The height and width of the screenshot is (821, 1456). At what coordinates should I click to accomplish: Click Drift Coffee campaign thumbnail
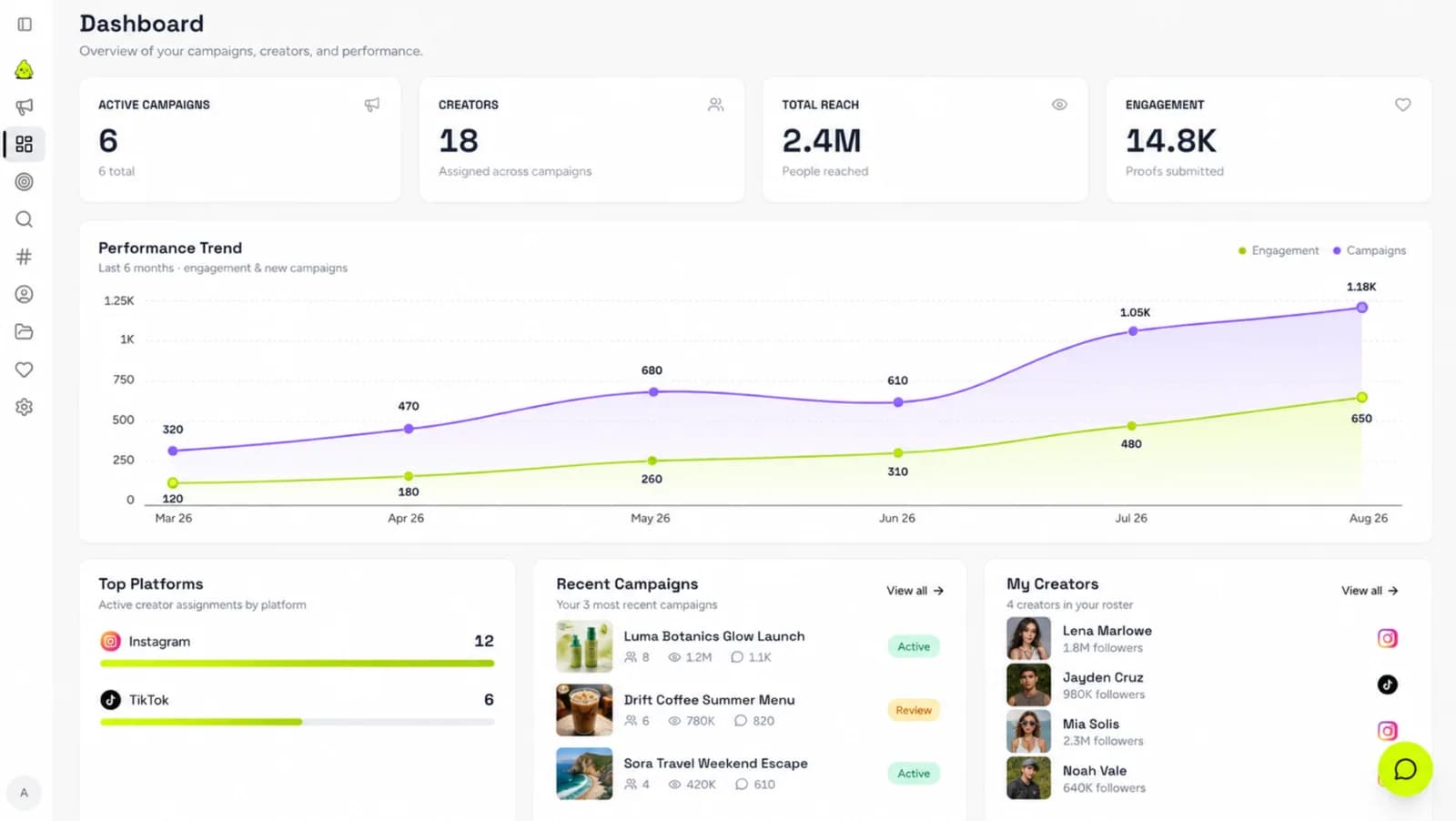point(584,710)
